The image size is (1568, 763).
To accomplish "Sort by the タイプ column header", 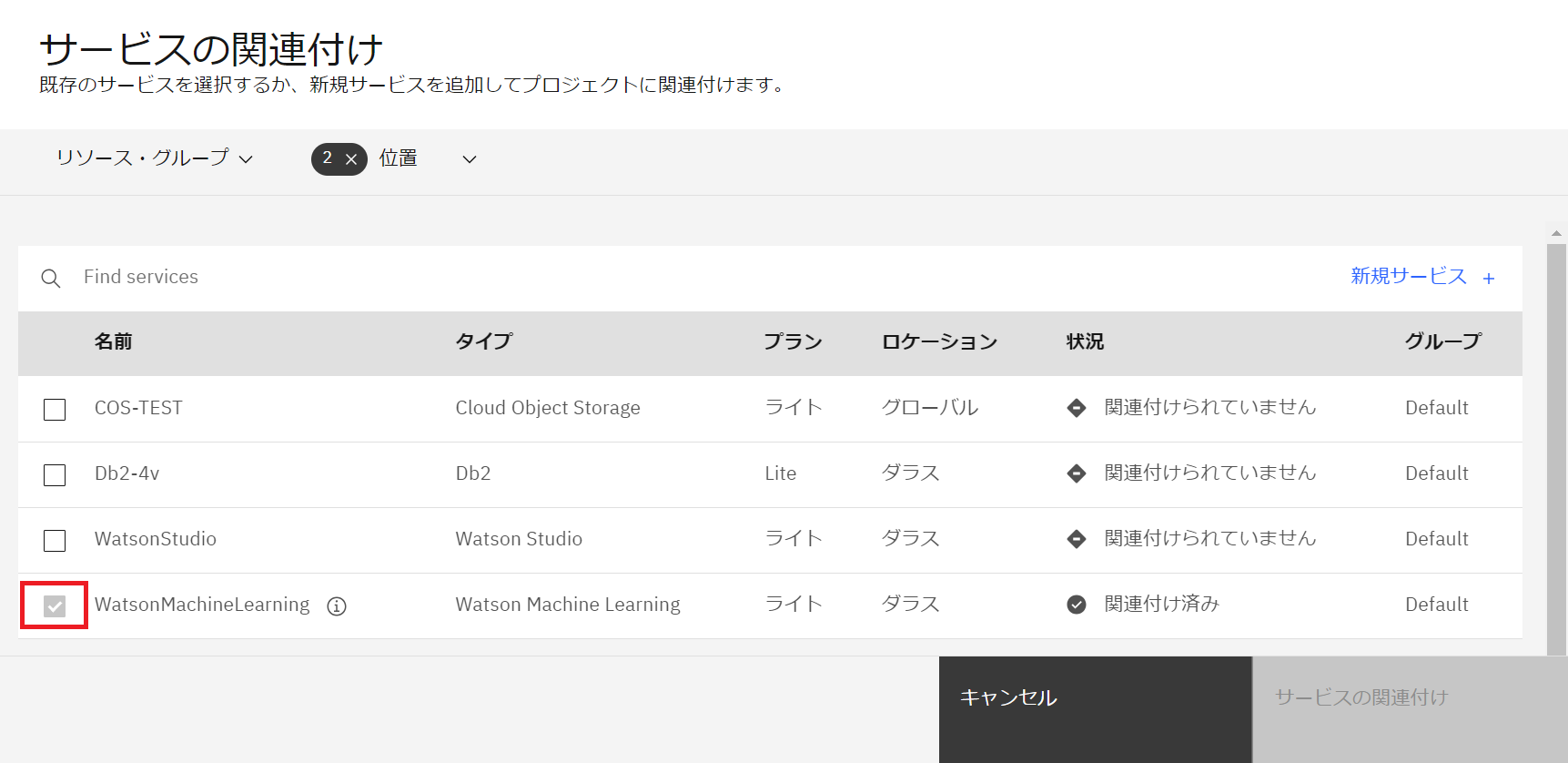I will pos(484,341).
